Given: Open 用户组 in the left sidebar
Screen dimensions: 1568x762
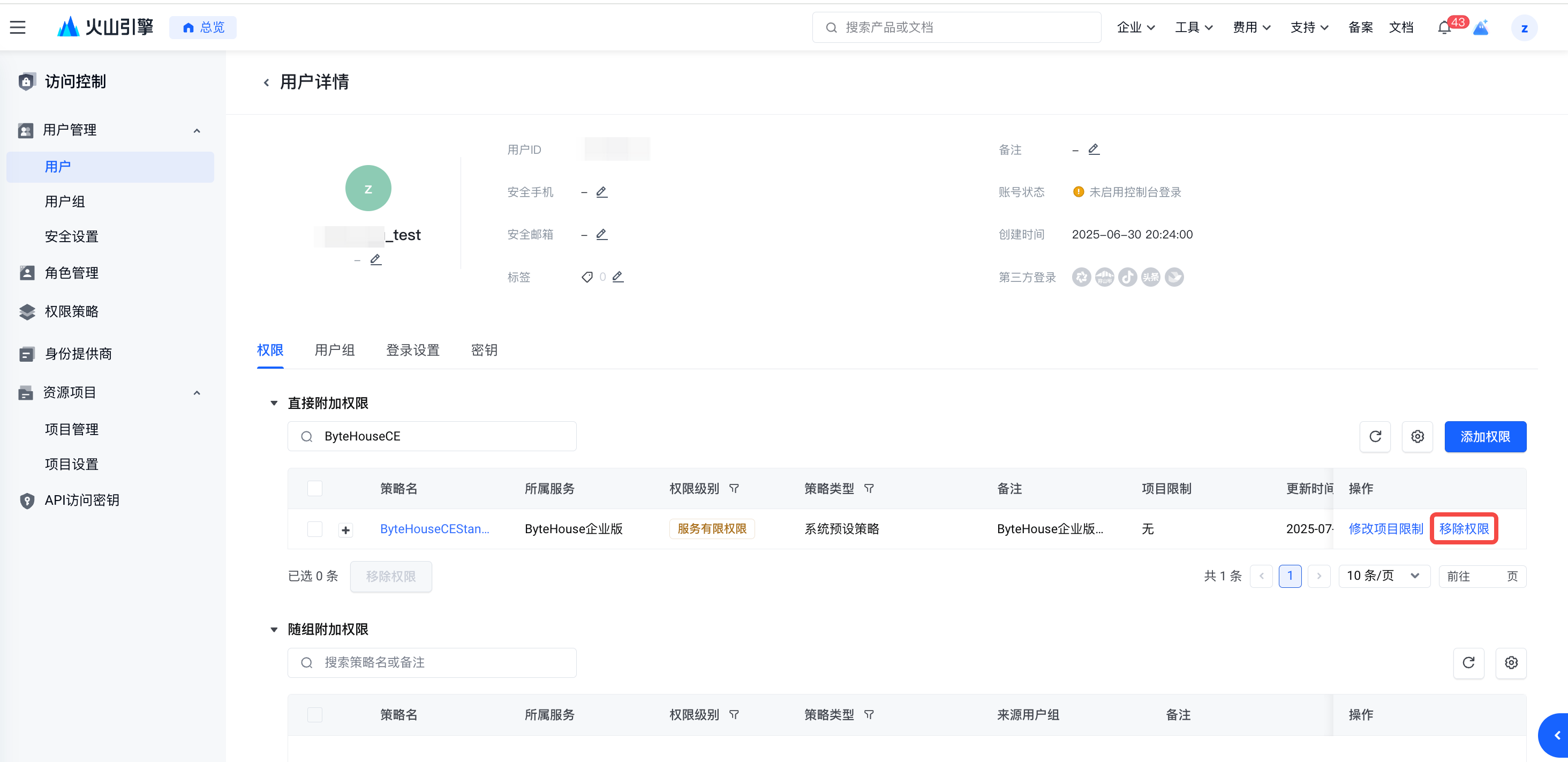Looking at the screenshot, I should pos(64,201).
